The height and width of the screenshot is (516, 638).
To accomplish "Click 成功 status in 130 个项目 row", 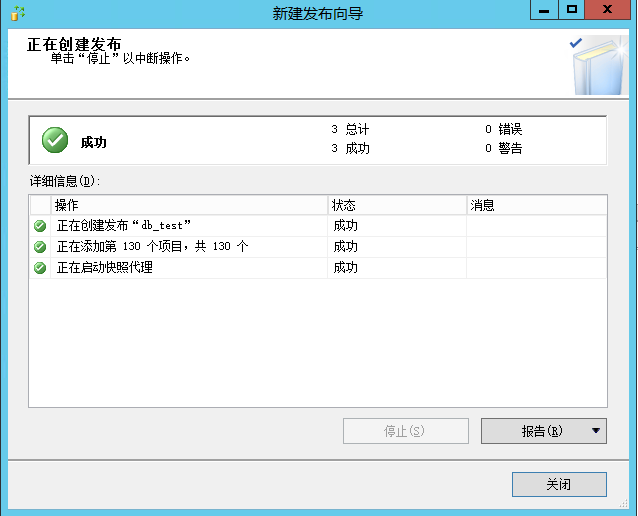I will pos(345,247).
